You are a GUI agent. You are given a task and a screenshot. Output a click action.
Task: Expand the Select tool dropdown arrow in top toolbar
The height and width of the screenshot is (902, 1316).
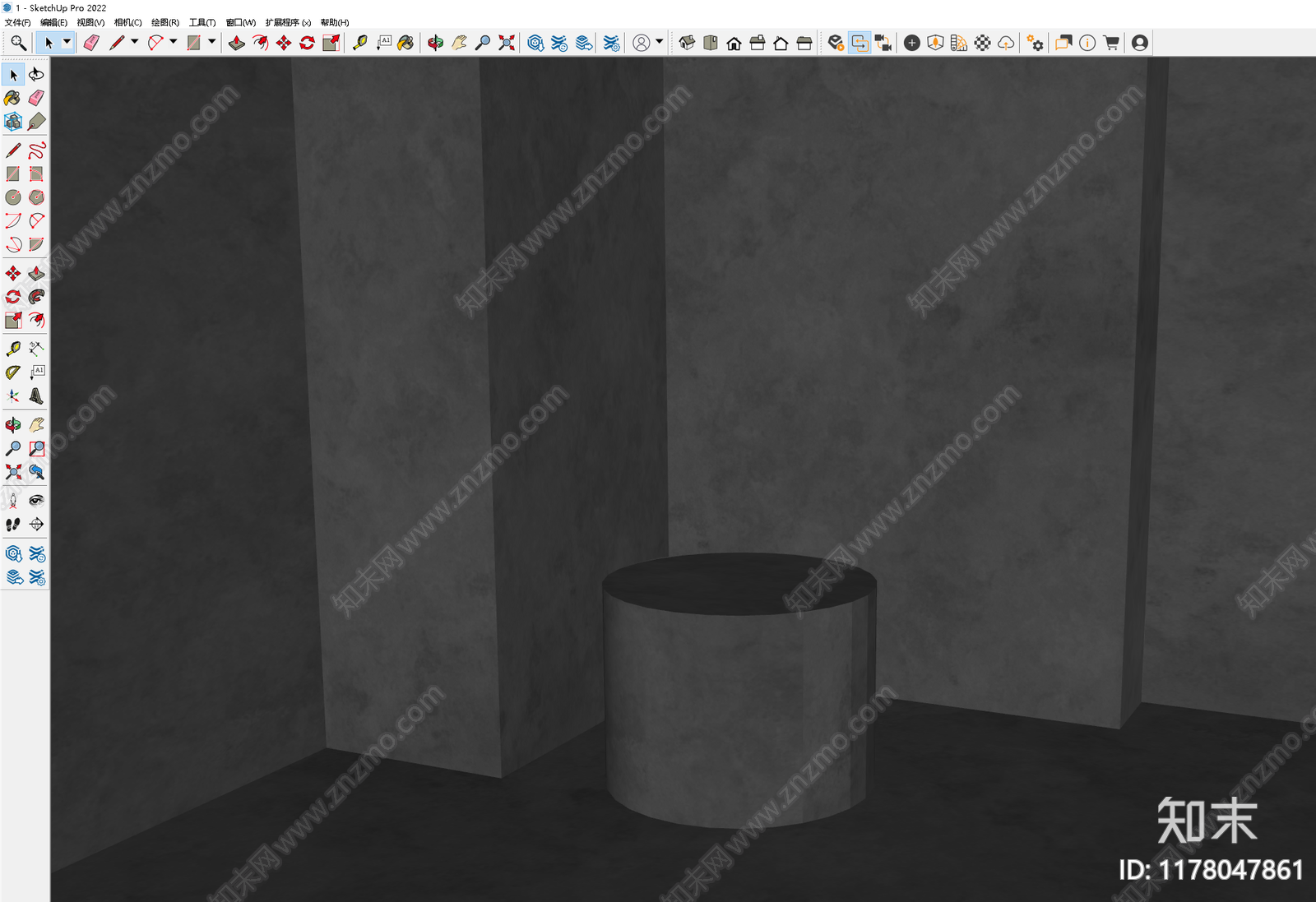coord(67,43)
